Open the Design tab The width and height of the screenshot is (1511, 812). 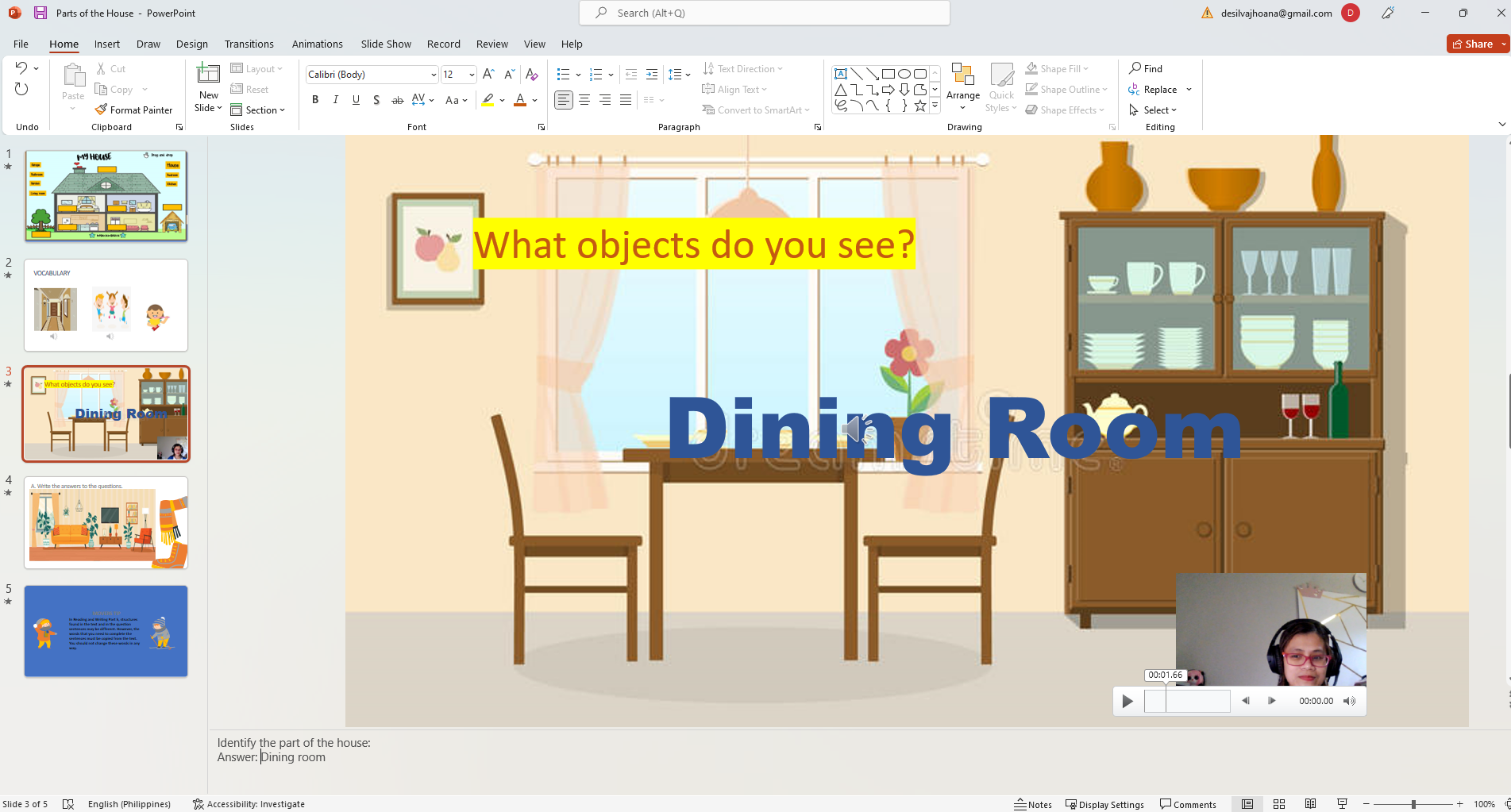click(192, 44)
